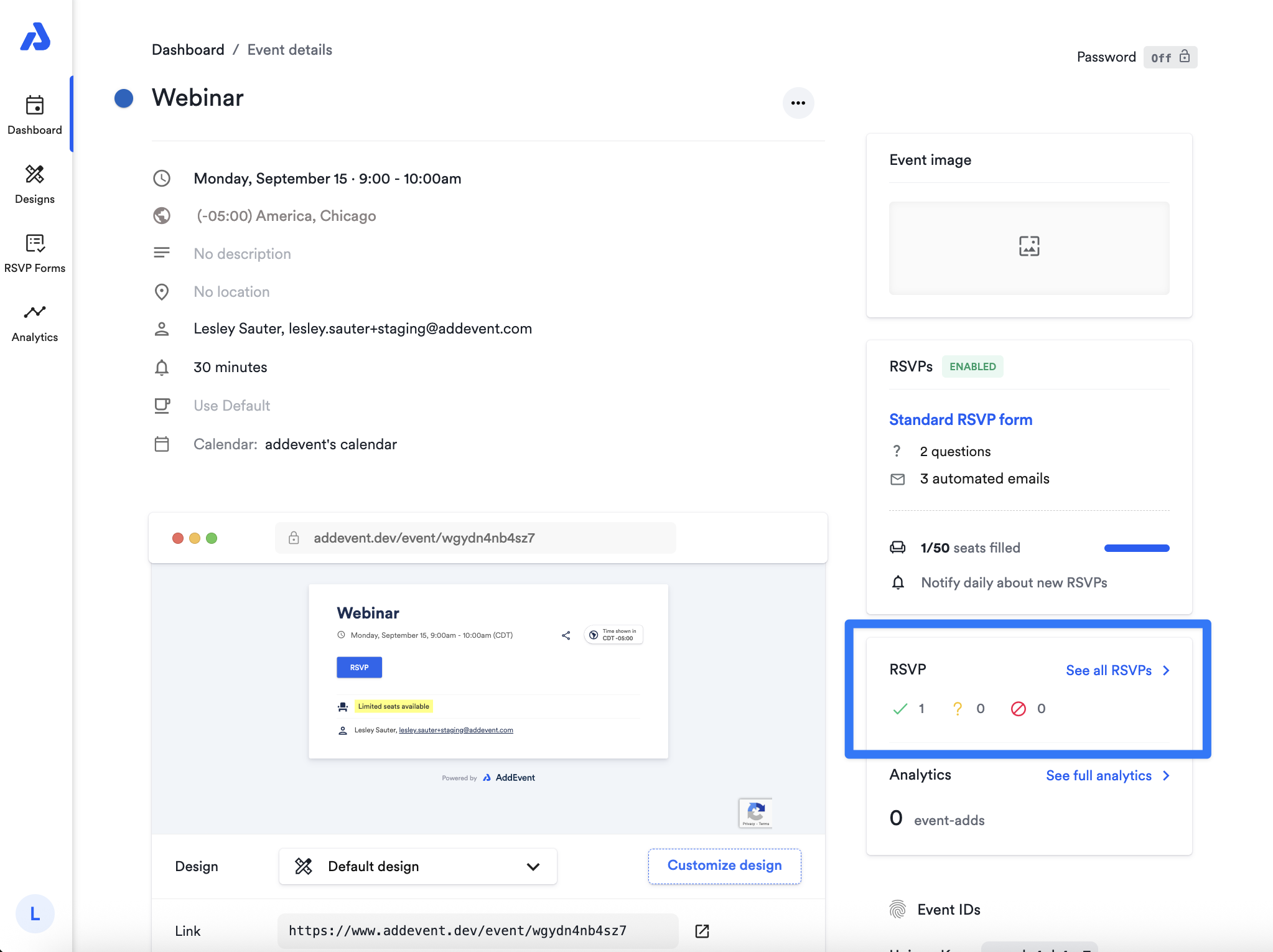Image resolution: width=1273 pixels, height=952 pixels.
Task: Expand See all RSVPs chevron
Action: click(x=1166, y=670)
